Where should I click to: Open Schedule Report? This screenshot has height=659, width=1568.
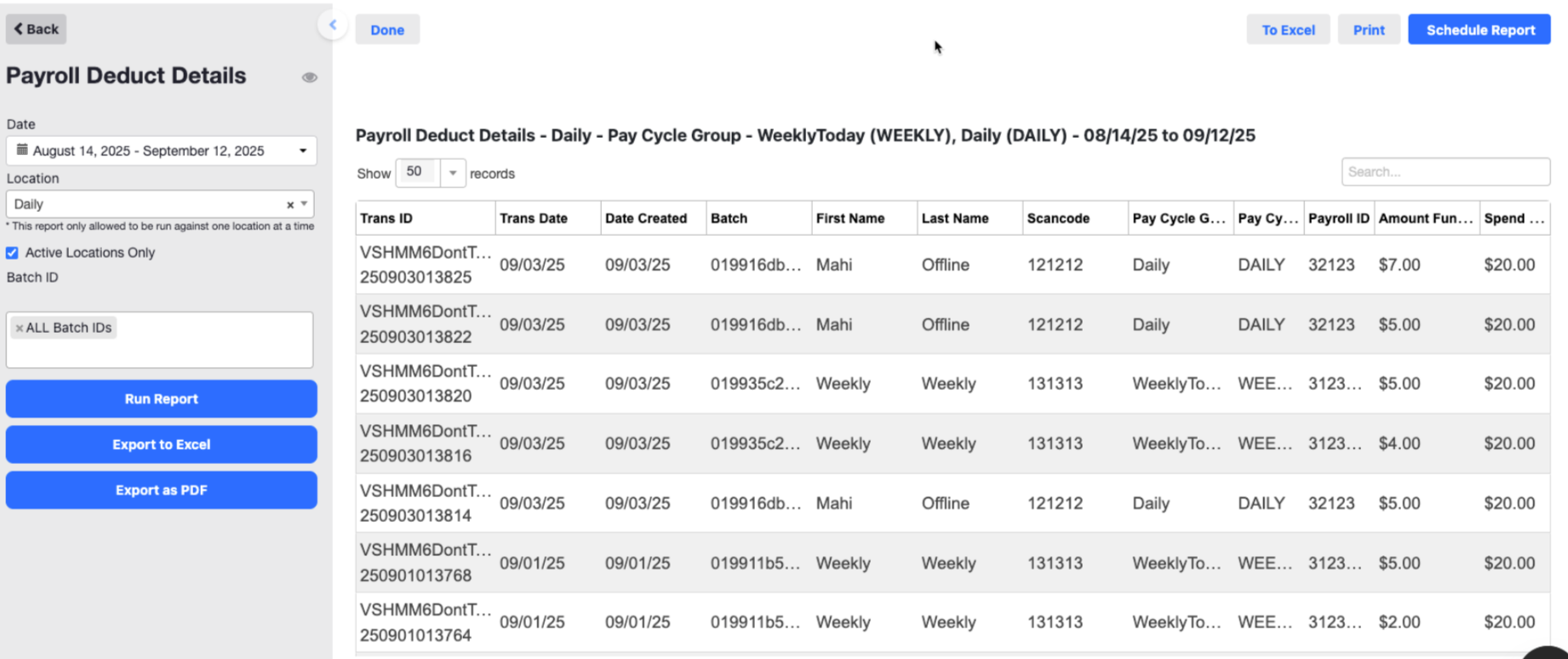tap(1479, 30)
